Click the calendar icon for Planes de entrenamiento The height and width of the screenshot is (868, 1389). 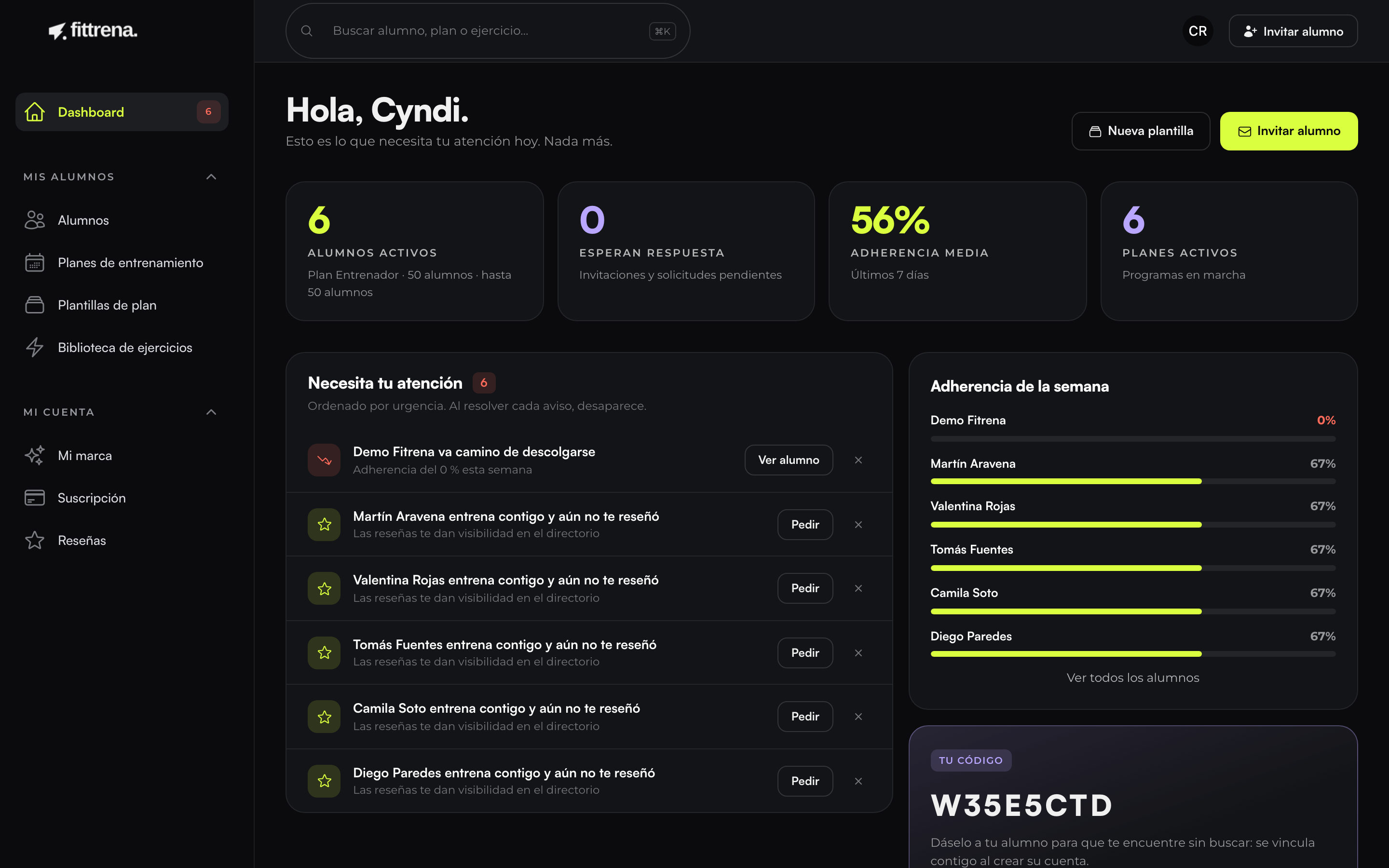click(x=34, y=262)
